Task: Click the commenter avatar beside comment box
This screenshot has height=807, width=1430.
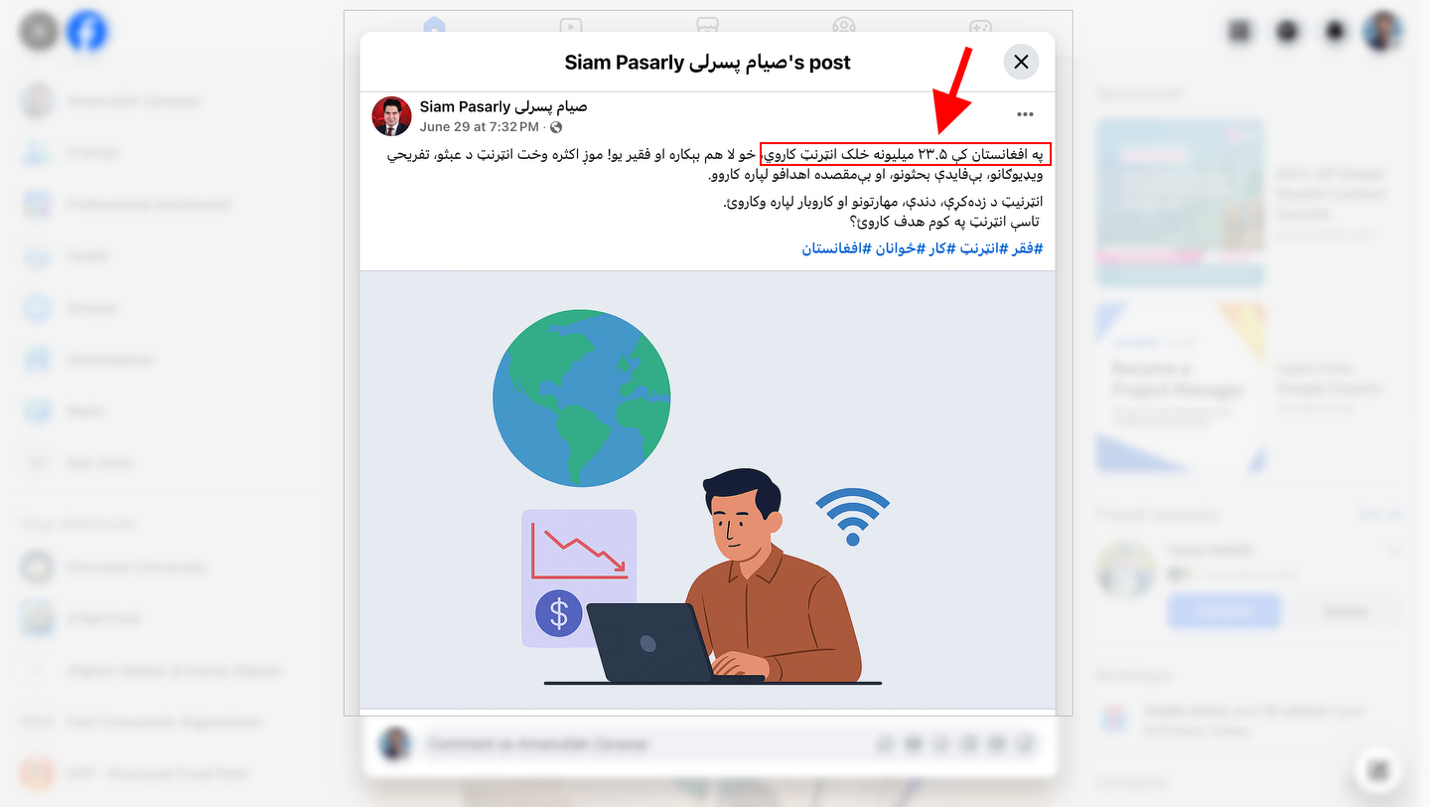Action: point(395,744)
